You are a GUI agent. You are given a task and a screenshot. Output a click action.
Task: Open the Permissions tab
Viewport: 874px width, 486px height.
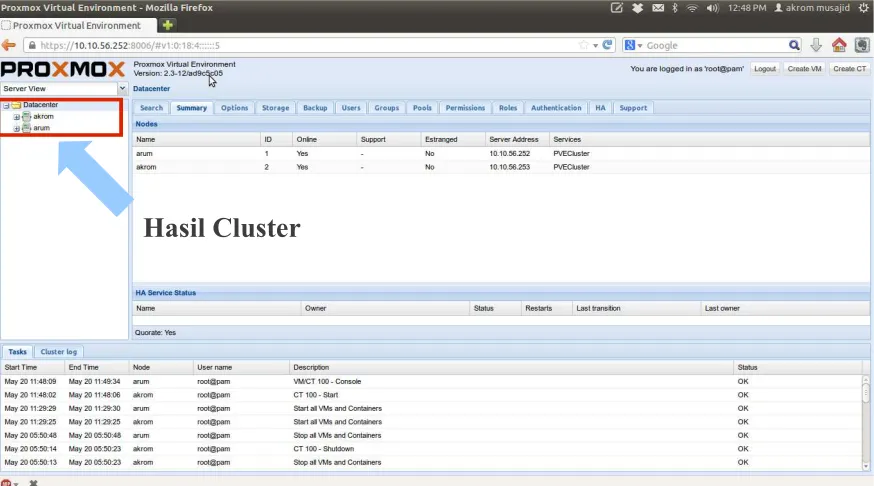pos(465,108)
